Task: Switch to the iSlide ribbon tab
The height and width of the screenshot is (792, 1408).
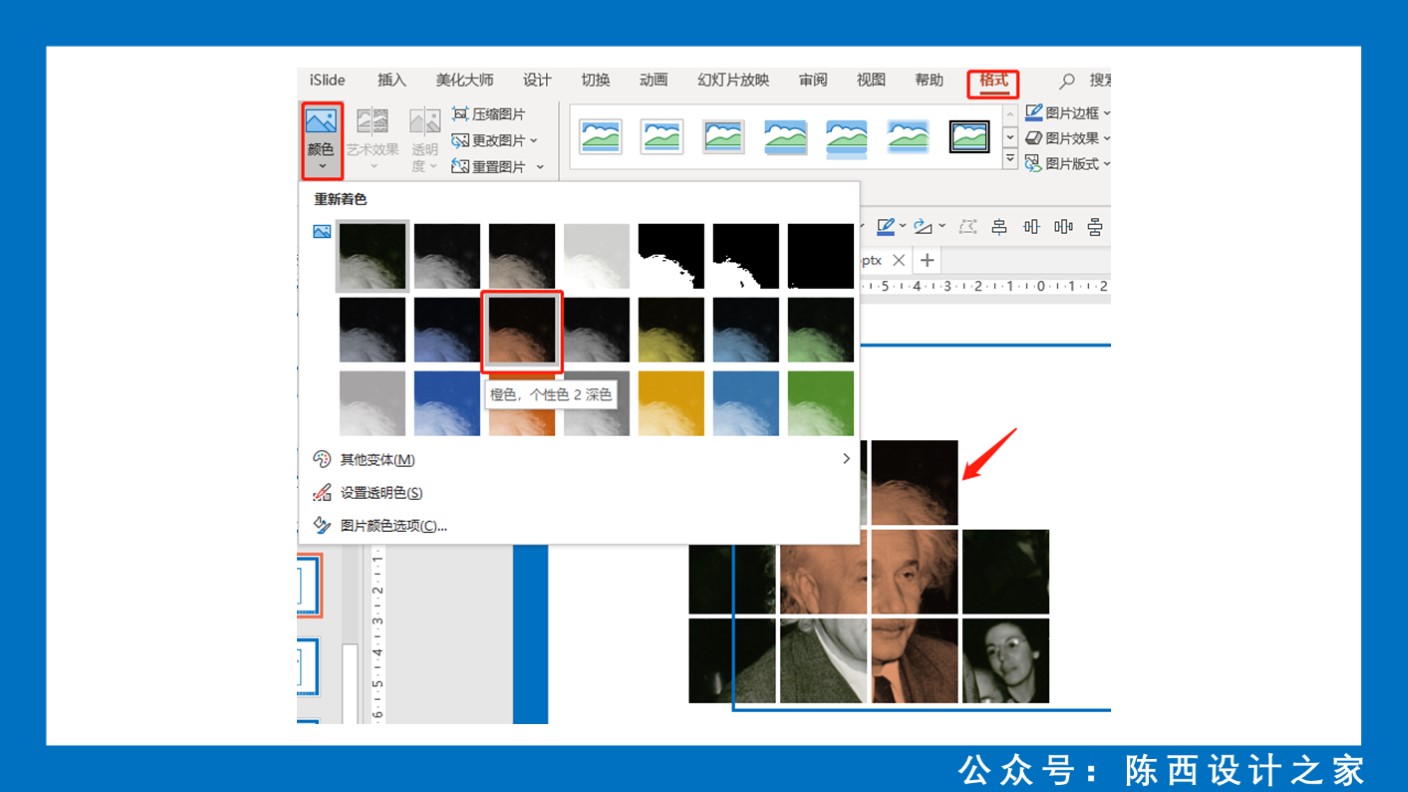Action: point(327,80)
